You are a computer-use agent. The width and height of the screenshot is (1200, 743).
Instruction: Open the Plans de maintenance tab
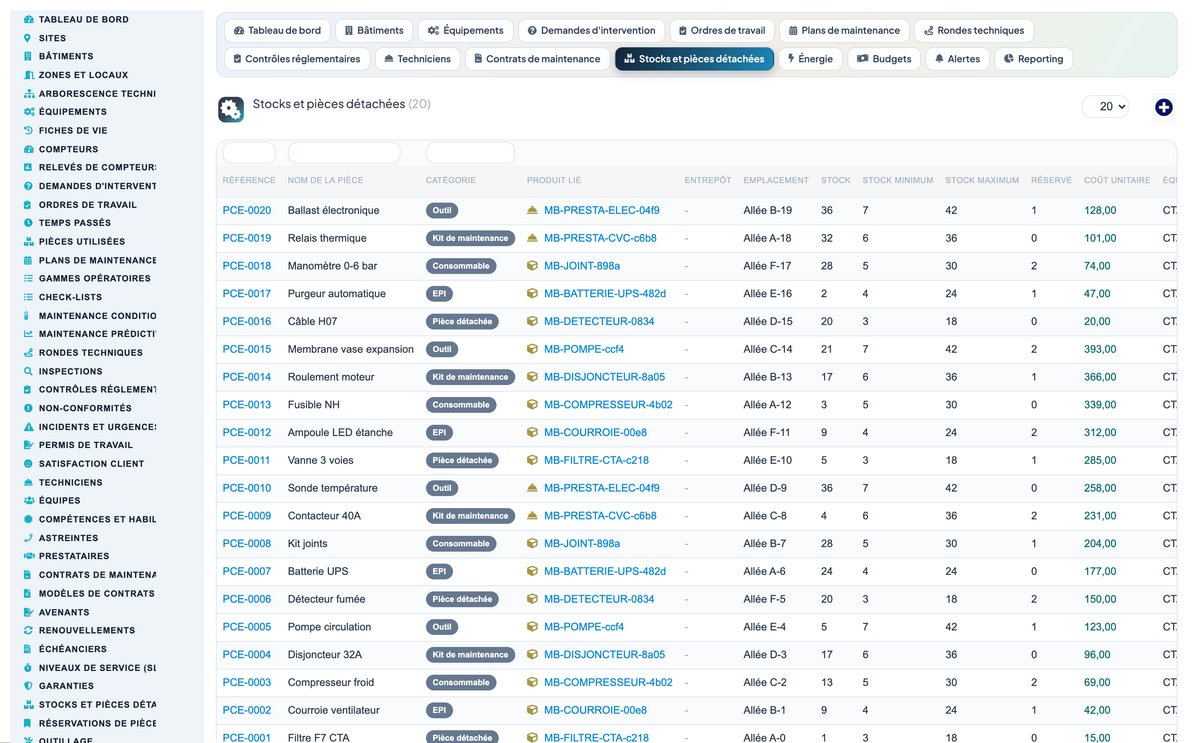coord(844,31)
